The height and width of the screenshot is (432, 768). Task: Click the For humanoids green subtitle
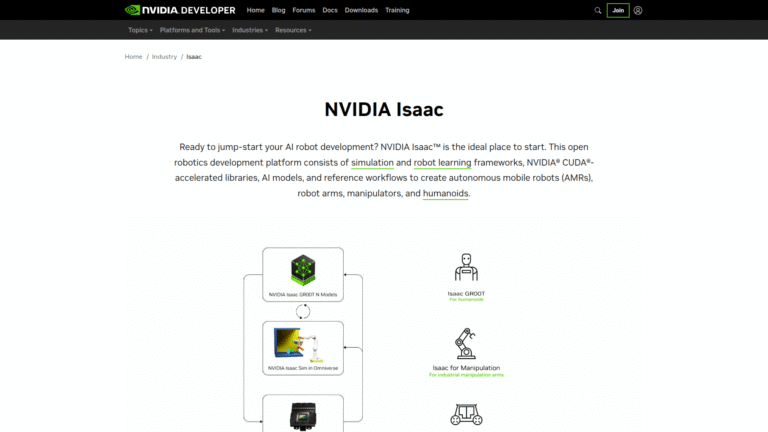pos(466,300)
